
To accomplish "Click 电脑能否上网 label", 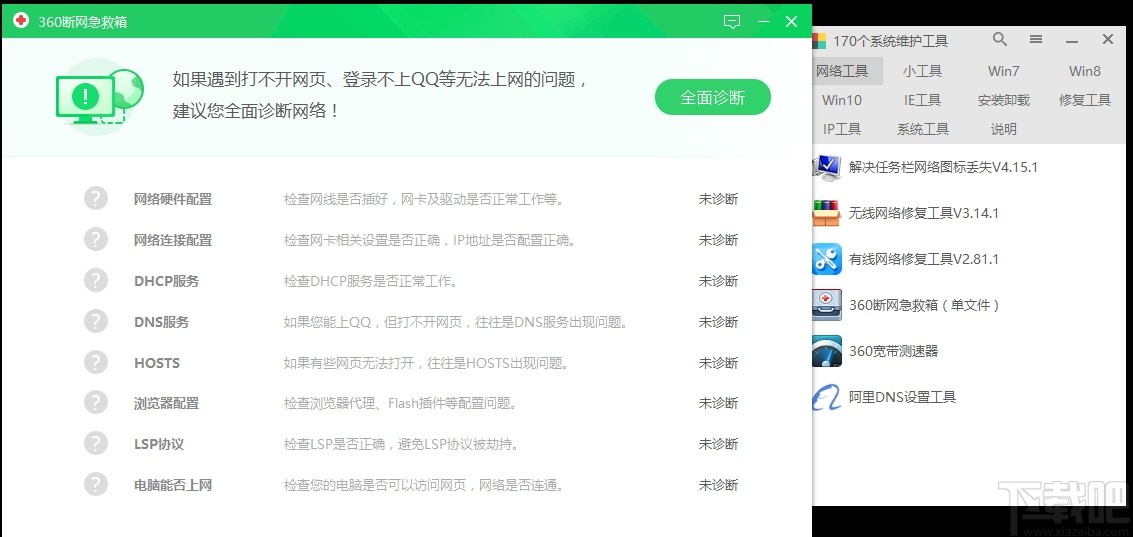I will coord(173,485).
